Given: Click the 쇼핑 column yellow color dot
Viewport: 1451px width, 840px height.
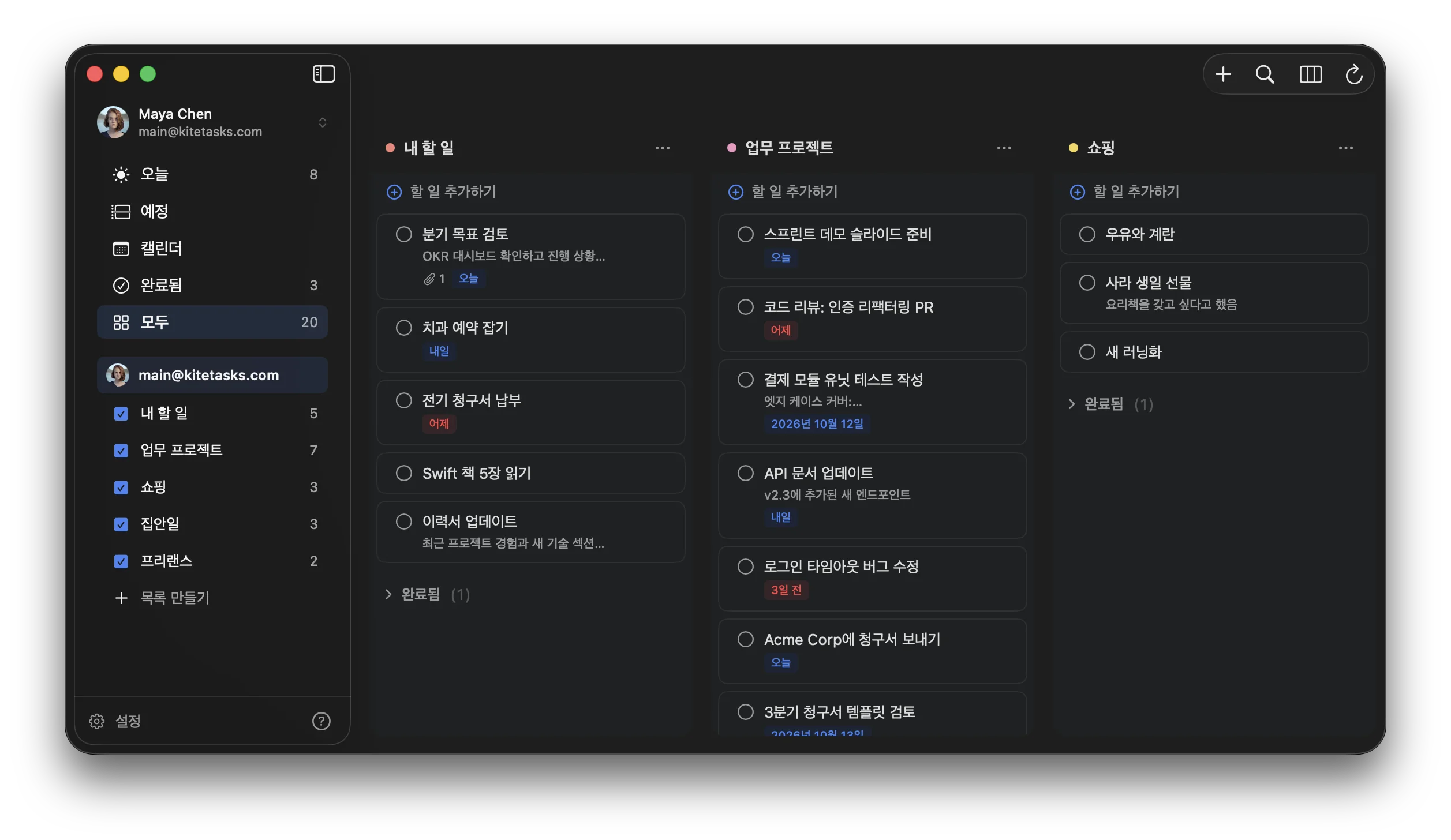Looking at the screenshot, I should (x=1074, y=148).
